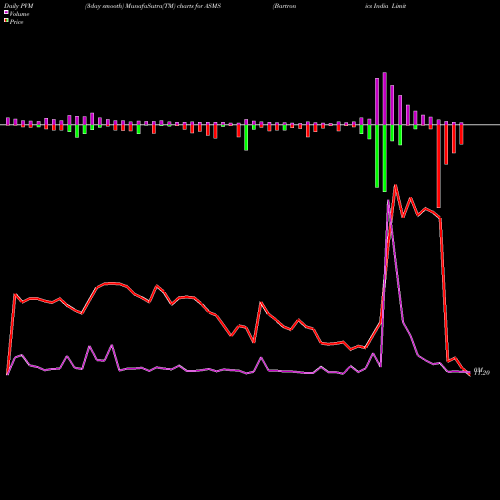Screen dimensions: 500x500
Task: Click the 'Volume' legend label
Action: [x=19, y=14]
